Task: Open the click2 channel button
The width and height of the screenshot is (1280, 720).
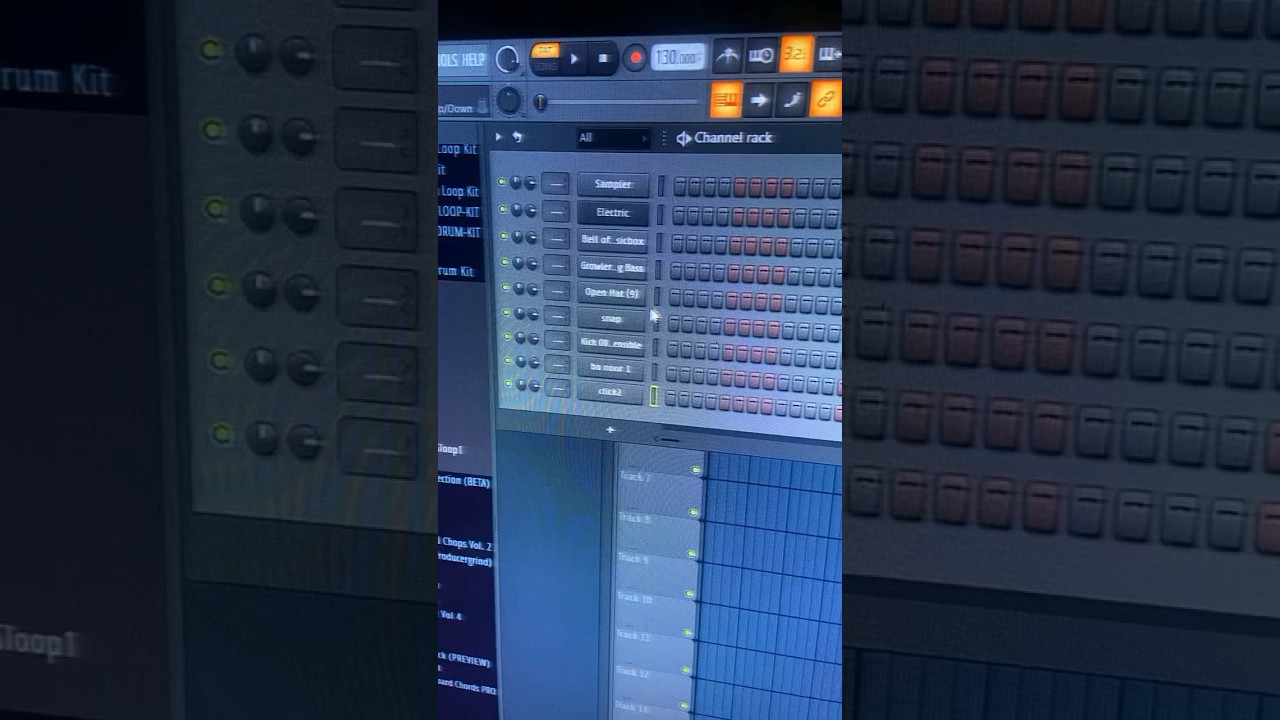Action: (610, 392)
